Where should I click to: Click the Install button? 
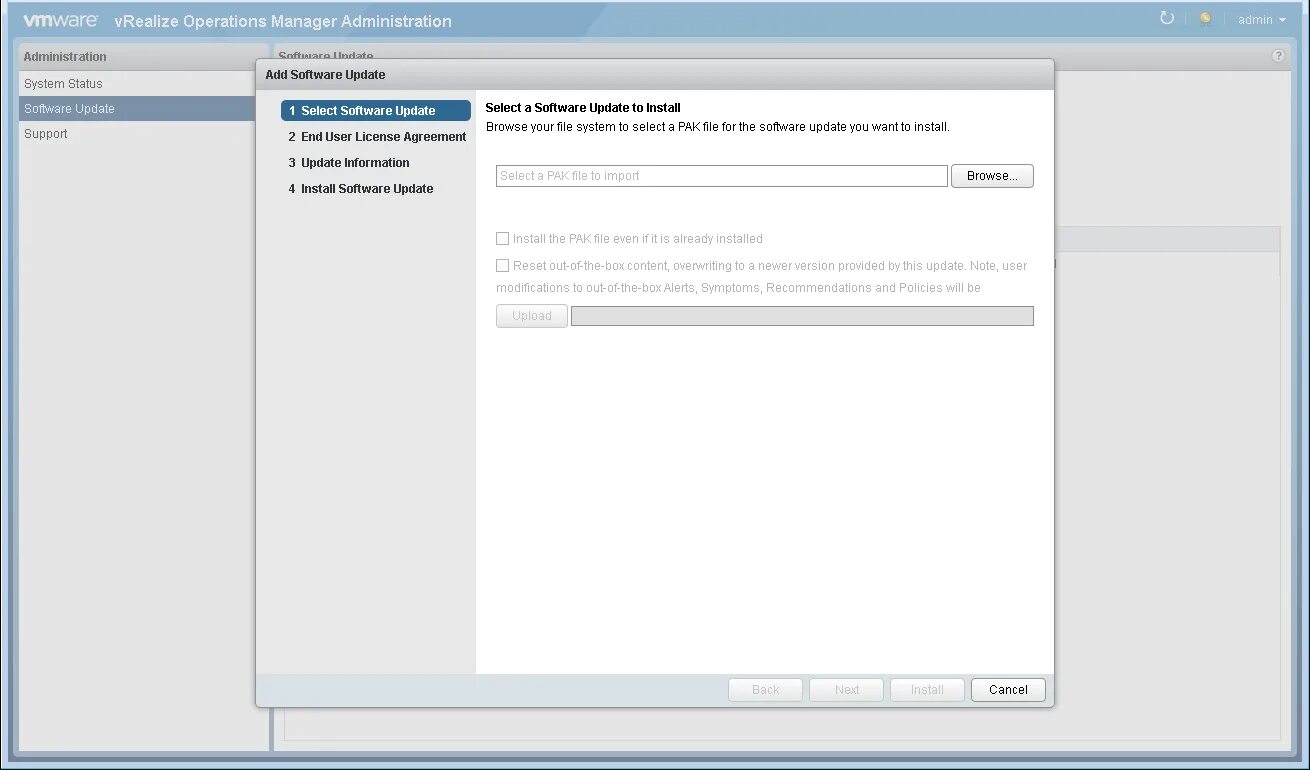[927, 690]
